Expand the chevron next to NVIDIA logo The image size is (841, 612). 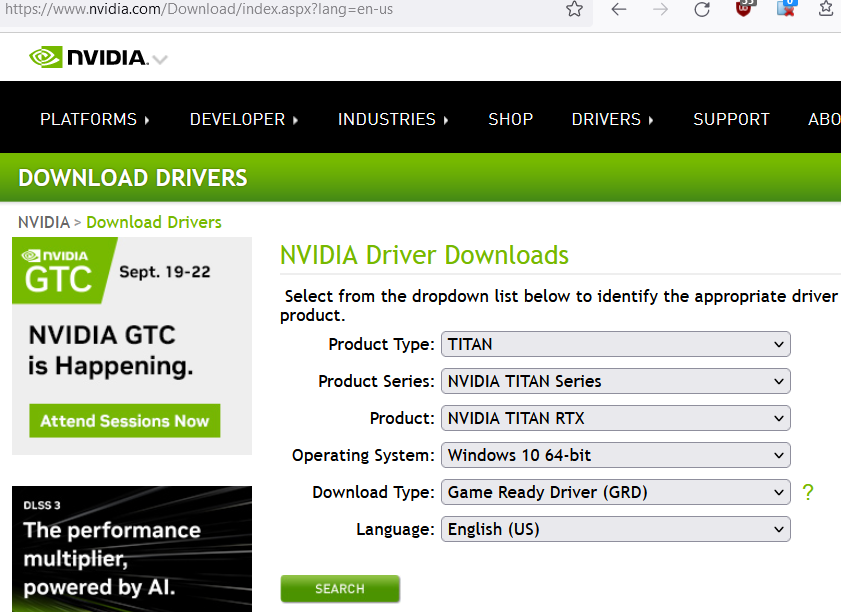160,59
